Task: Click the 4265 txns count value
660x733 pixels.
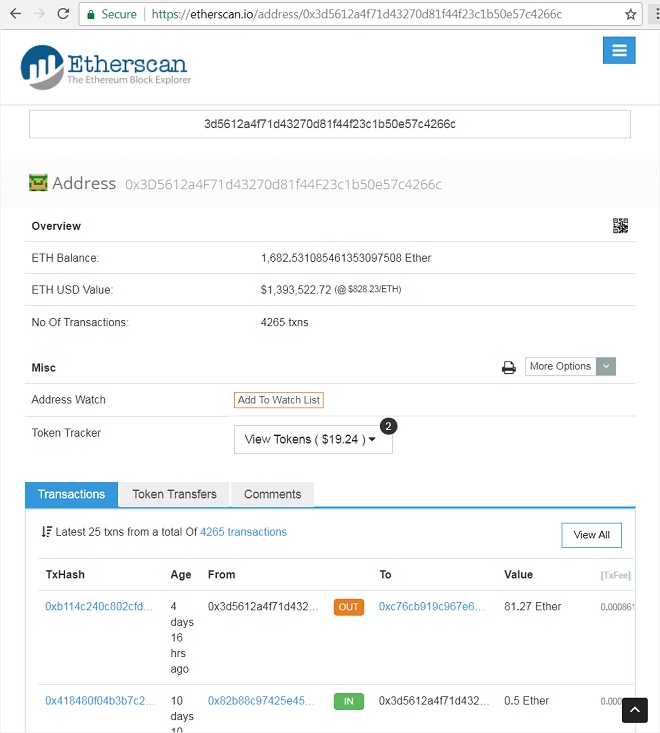Action: pos(285,323)
